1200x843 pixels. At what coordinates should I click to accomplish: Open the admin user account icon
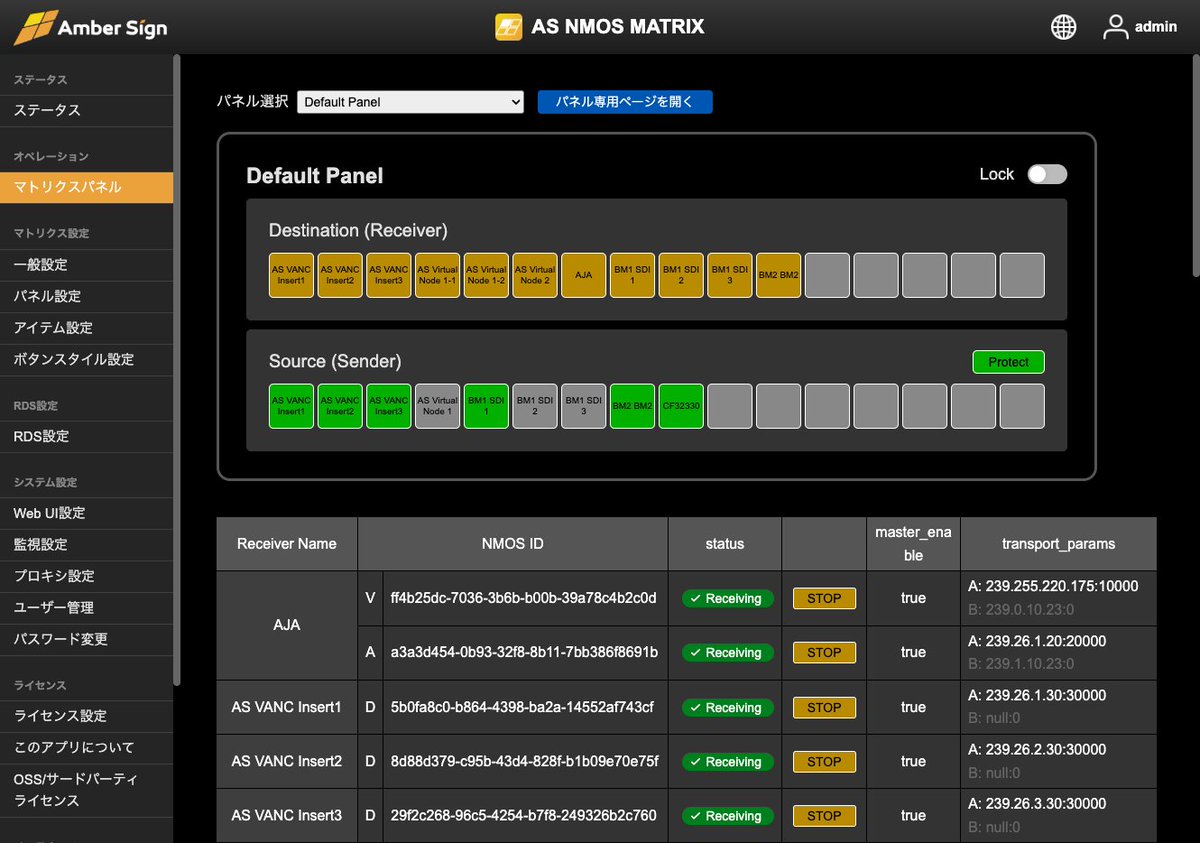point(1115,27)
